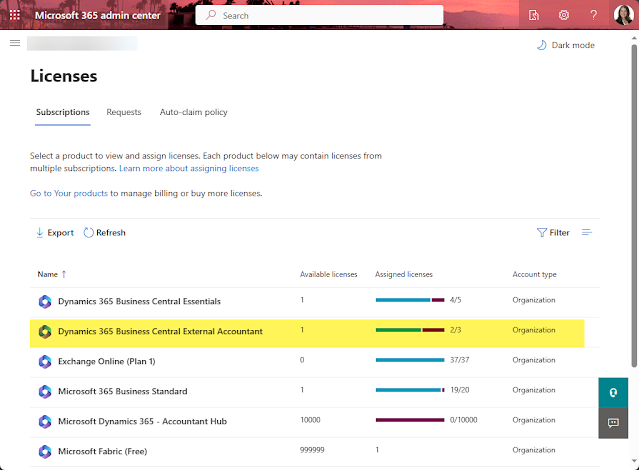
Task: Click the Dark mode moon icon
Action: coord(542,45)
